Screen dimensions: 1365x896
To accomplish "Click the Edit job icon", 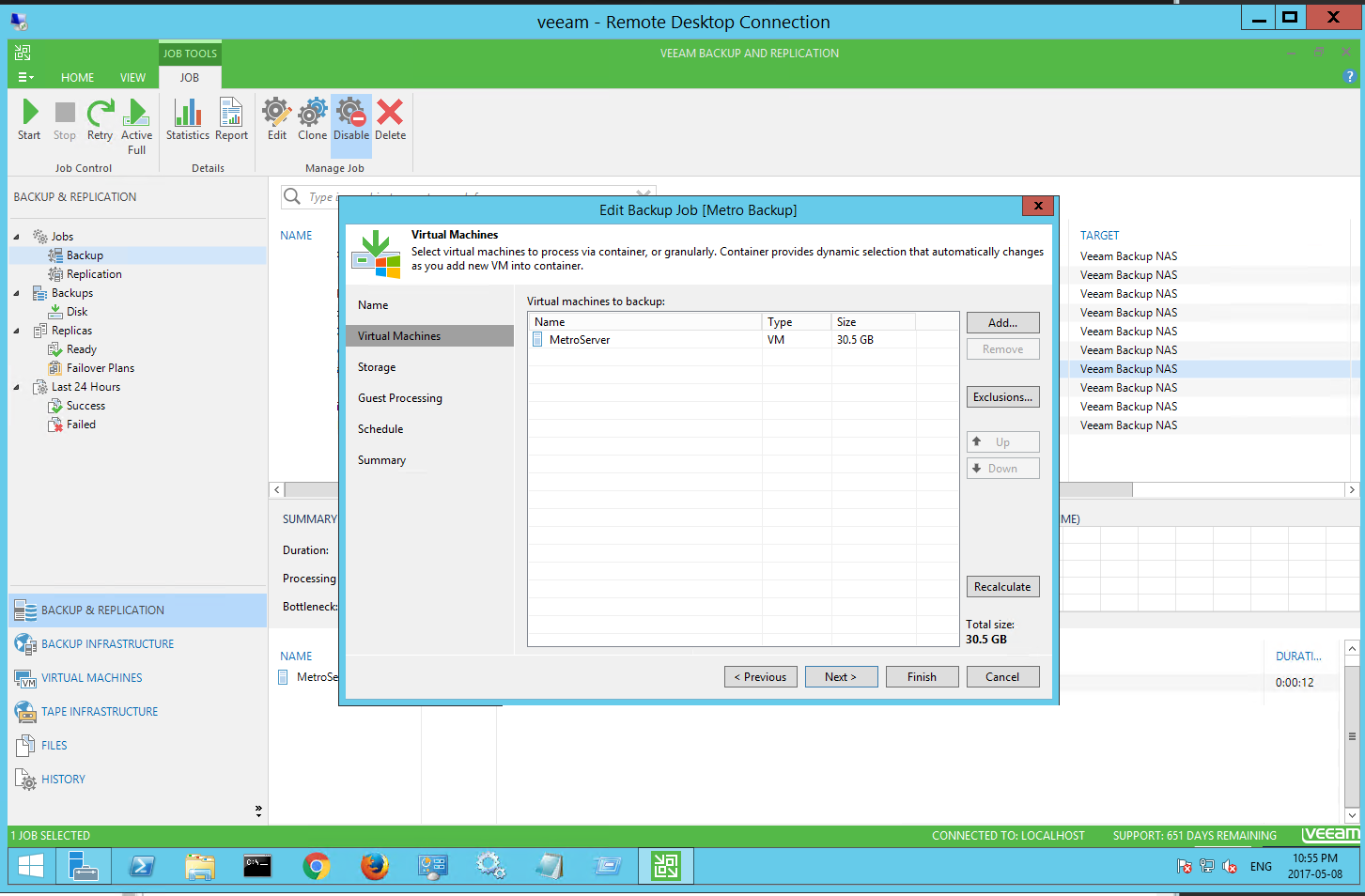I will point(277,119).
